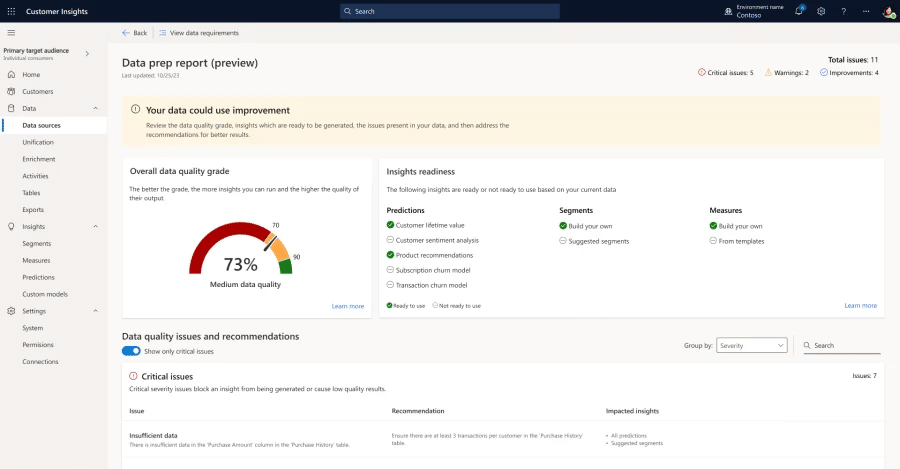Viewport: 900px width, 469px height.
Task: Click the back arrow icon
Action: (126, 33)
